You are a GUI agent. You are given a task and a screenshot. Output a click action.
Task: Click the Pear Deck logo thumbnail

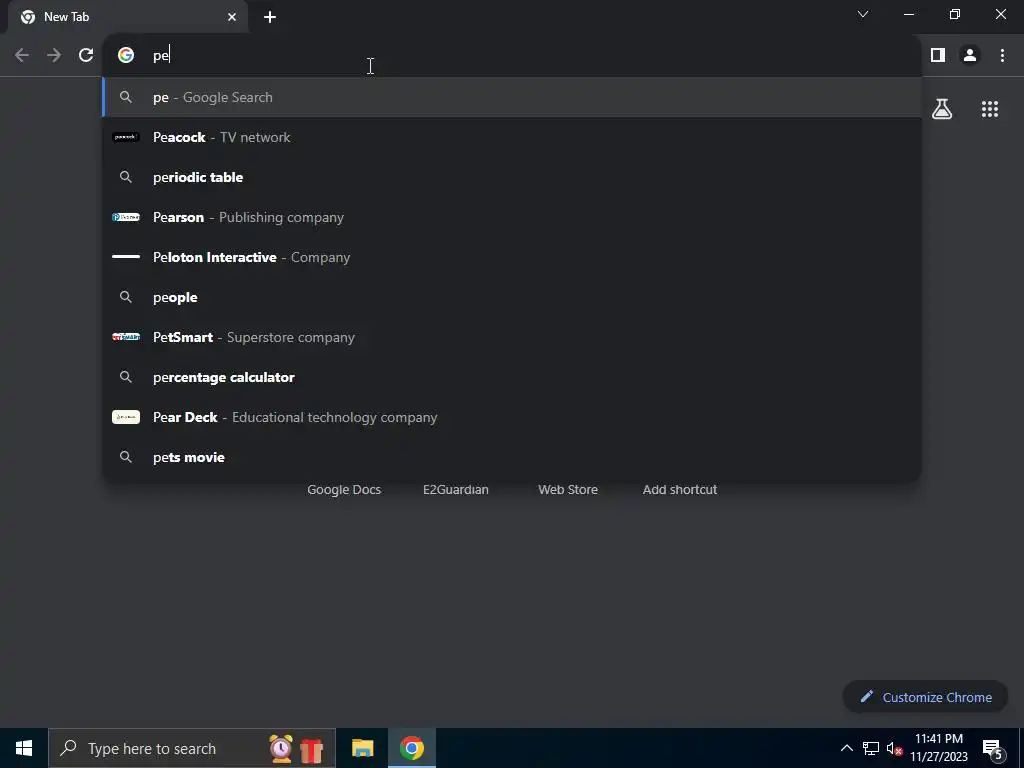tap(126, 417)
